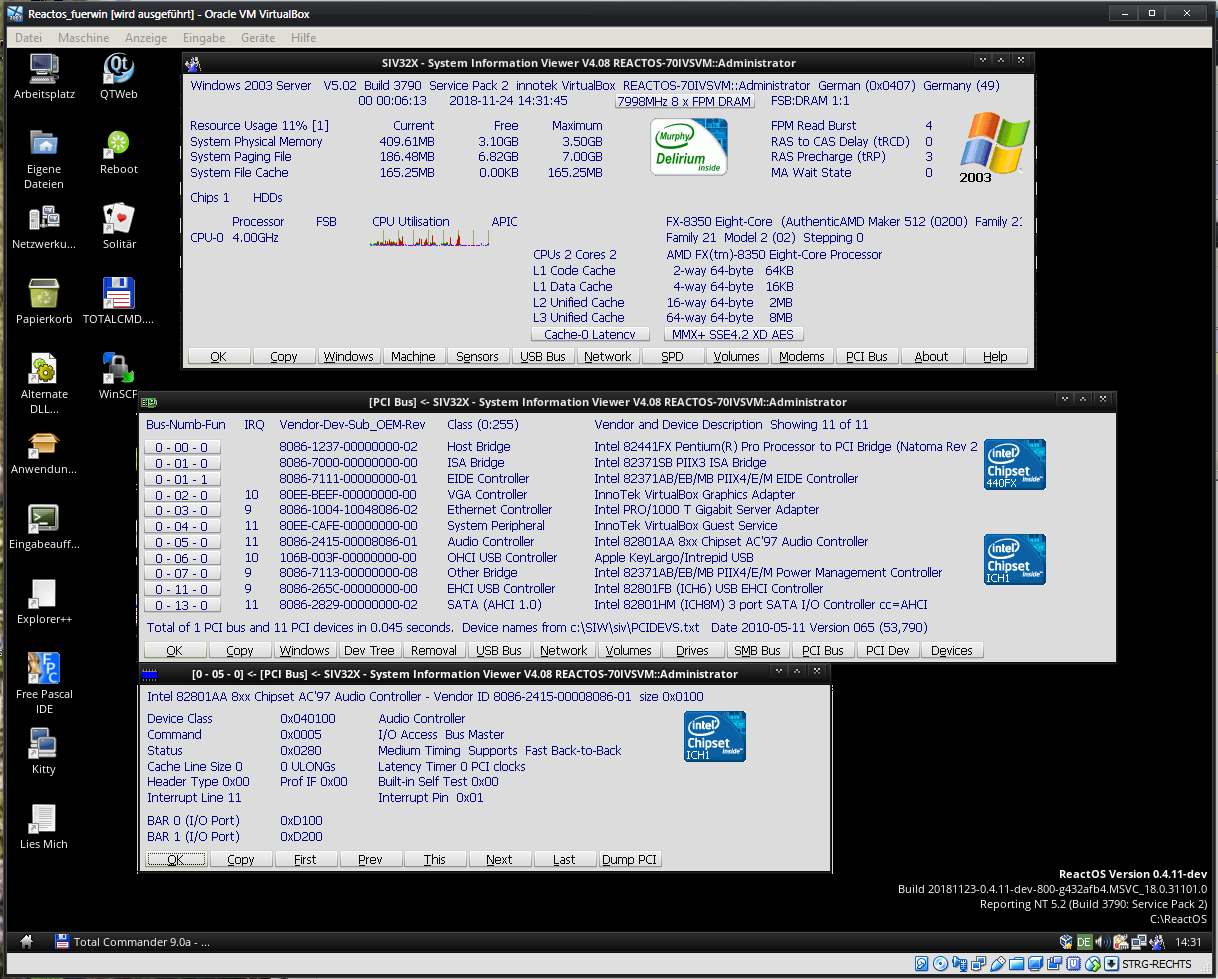Select the Kitty desktop shortcut
The height and width of the screenshot is (979, 1218).
click(x=44, y=744)
